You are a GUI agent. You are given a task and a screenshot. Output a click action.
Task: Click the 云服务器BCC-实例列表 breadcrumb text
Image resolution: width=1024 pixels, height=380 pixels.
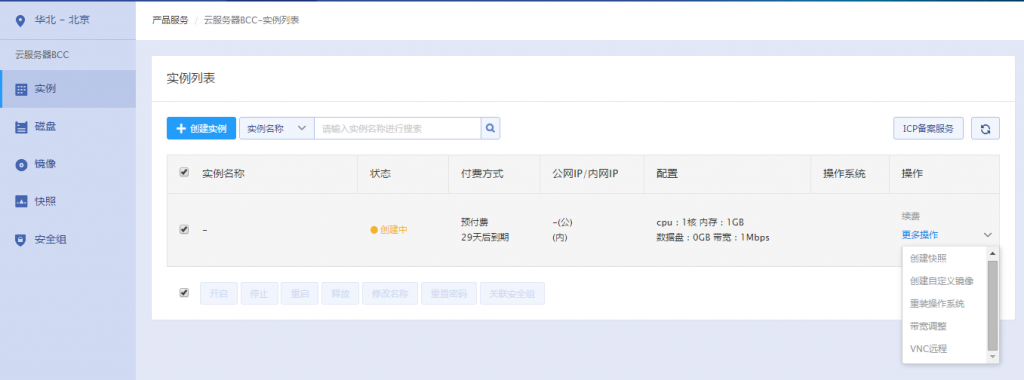pyautogui.click(x=251, y=20)
